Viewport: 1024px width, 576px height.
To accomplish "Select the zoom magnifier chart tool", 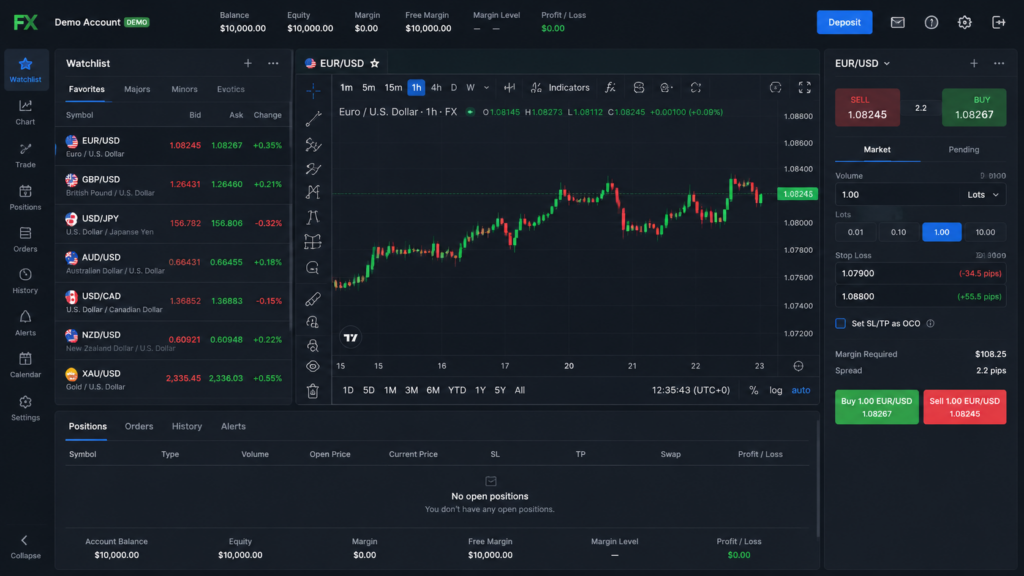I will pyautogui.click(x=313, y=268).
